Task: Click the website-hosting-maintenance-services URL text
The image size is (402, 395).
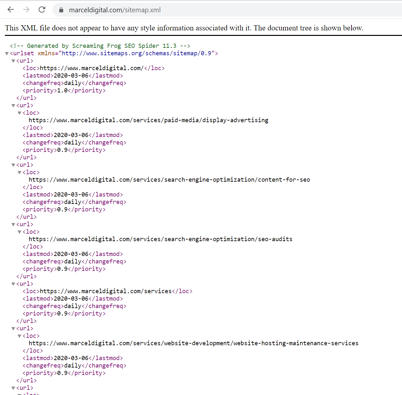Action: pyautogui.click(x=193, y=343)
